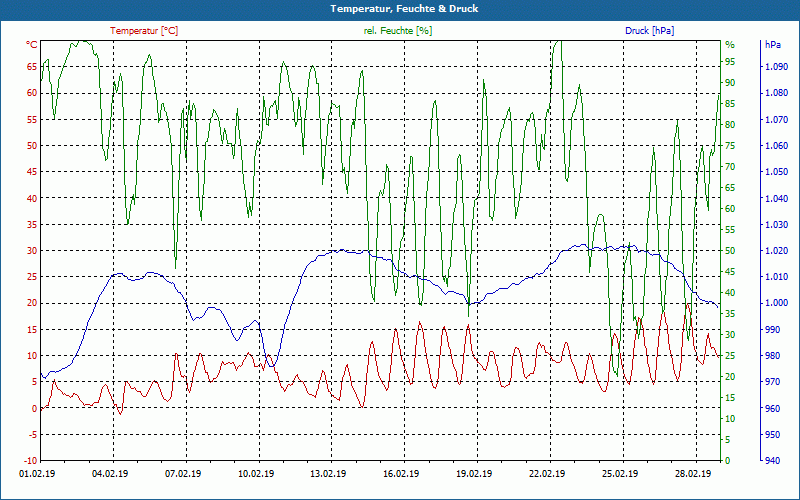The height and width of the screenshot is (500, 800).
Task: Click the '%' unit label on the green axis
Action: tap(730, 45)
